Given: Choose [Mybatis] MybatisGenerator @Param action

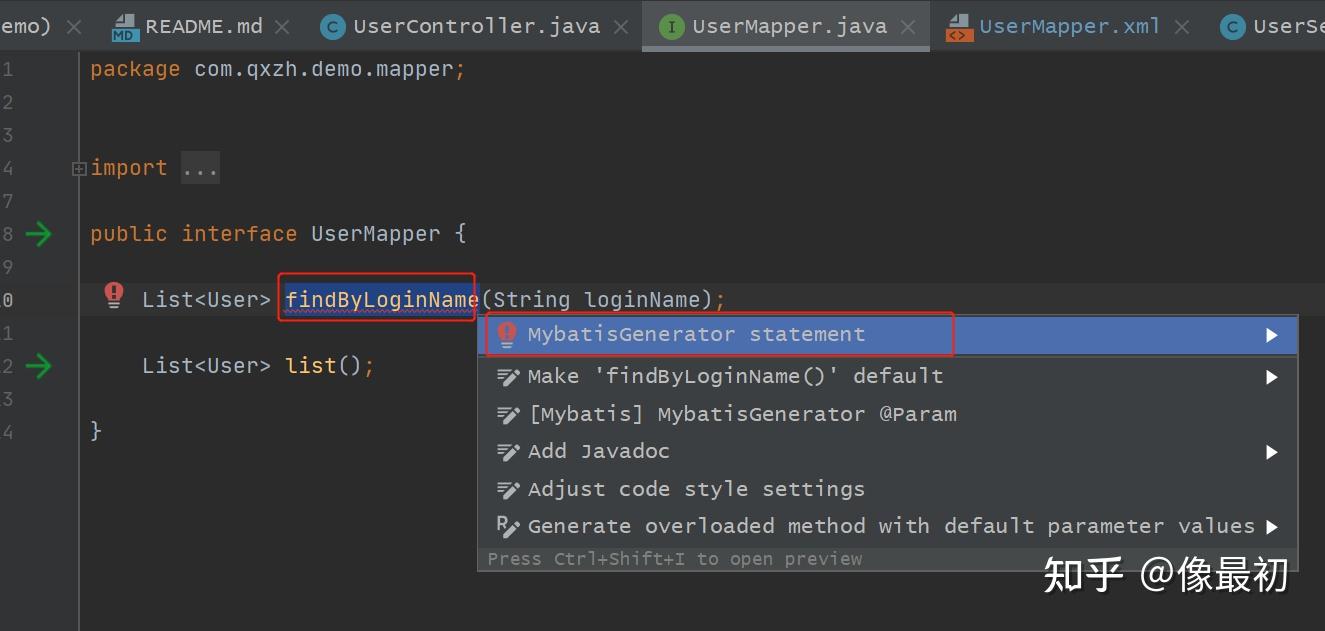Looking at the screenshot, I should [888, 414].
